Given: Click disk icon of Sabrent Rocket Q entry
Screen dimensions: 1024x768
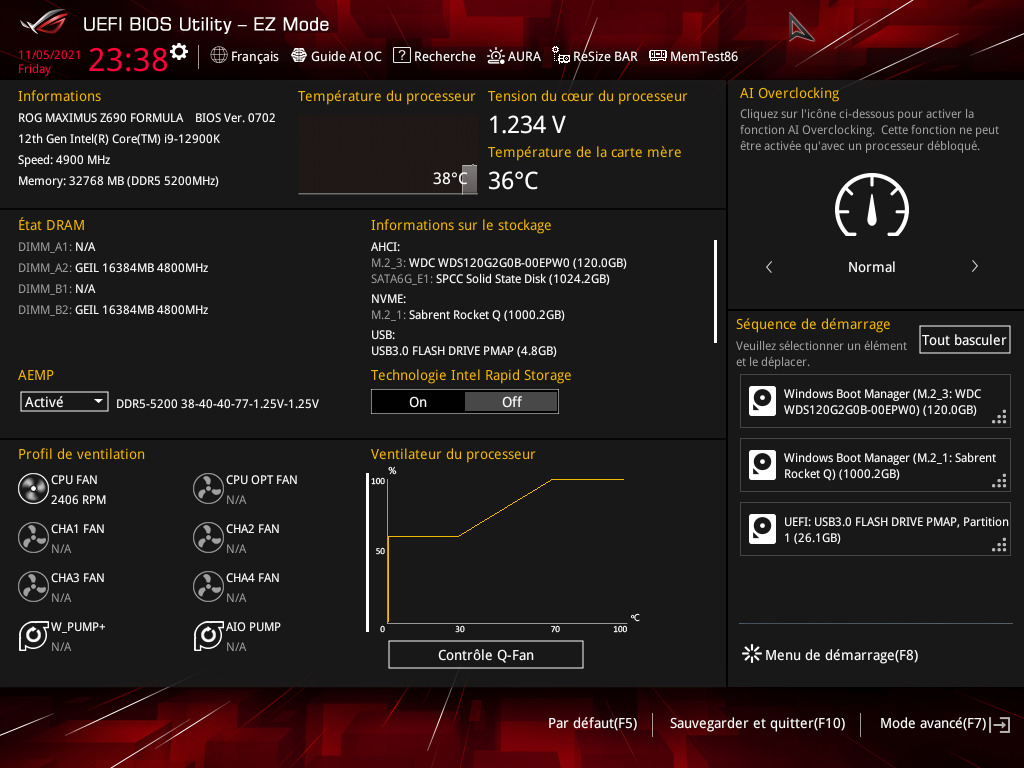Looking at the screenshot, I should tap(762, 465).
